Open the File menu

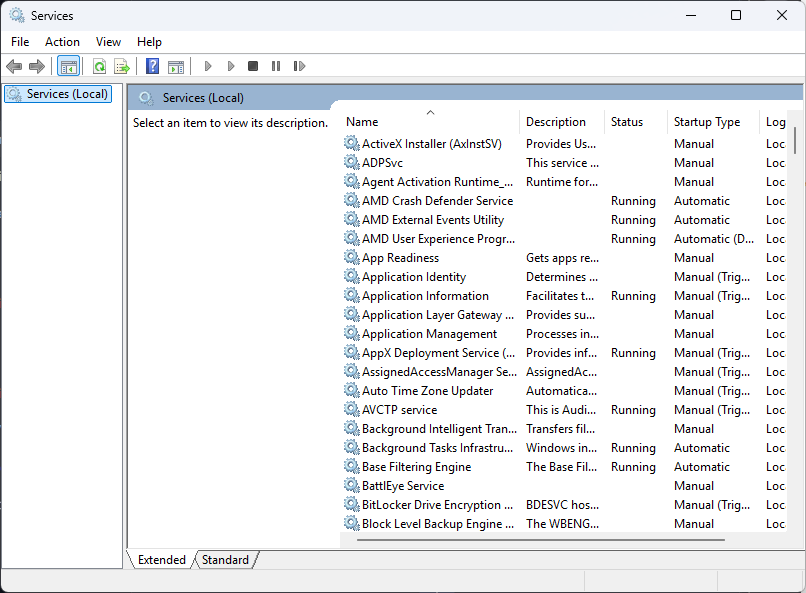(x=20, y=42)
